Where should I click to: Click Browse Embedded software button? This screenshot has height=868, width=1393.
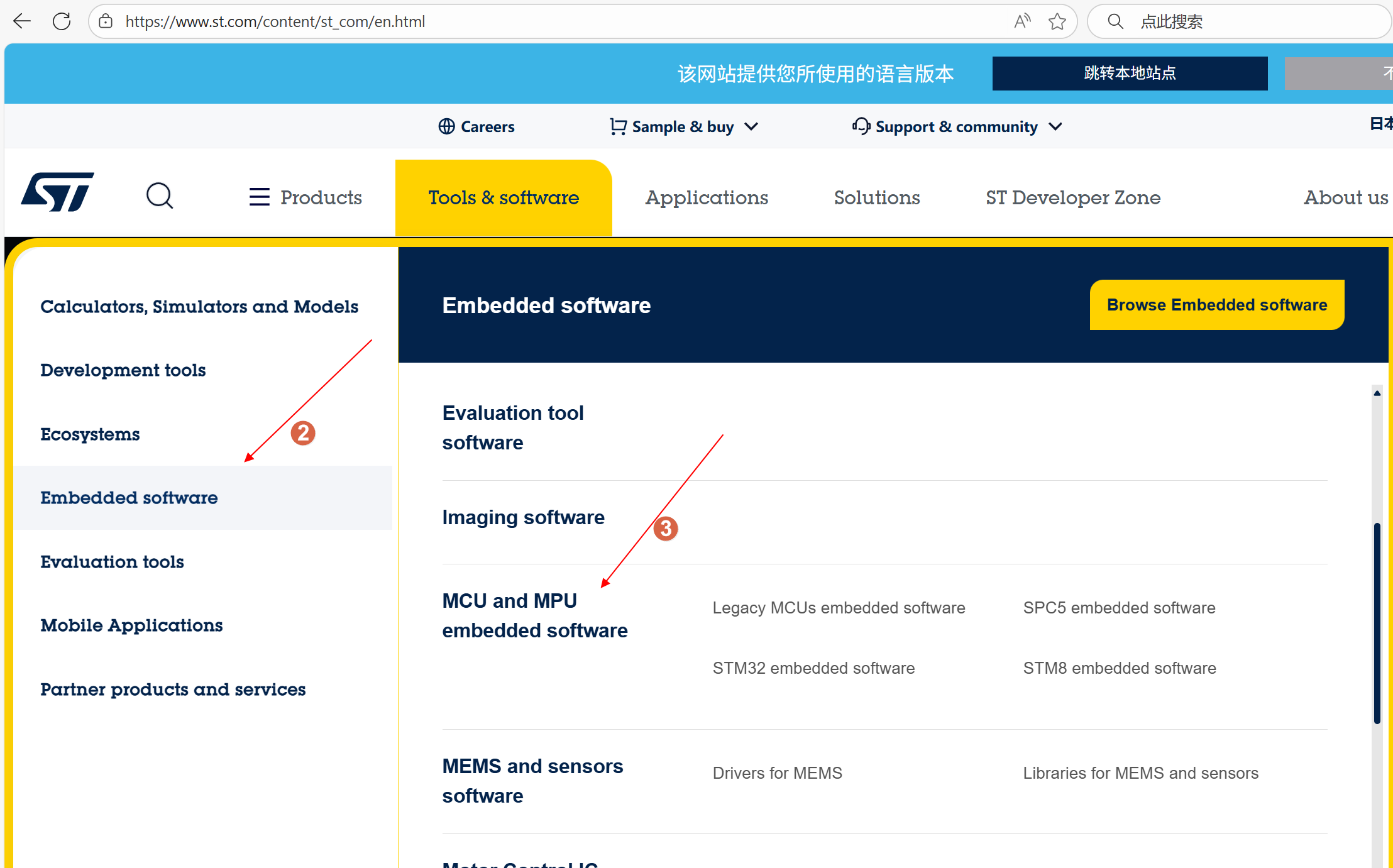coord(1217,305)
